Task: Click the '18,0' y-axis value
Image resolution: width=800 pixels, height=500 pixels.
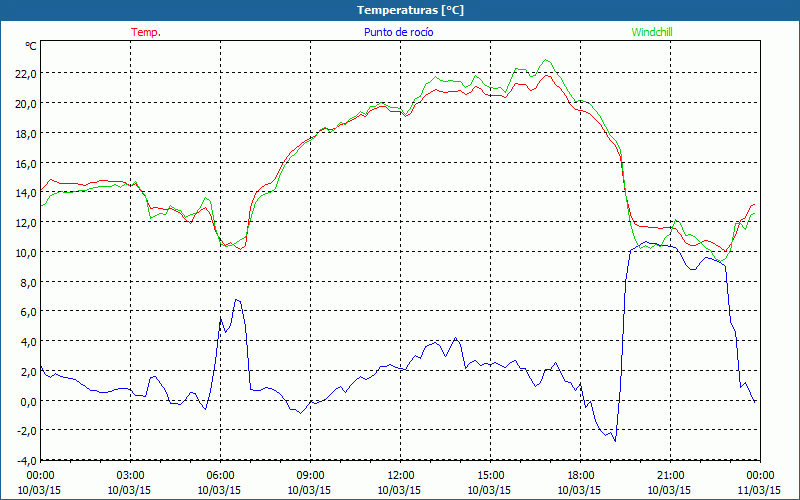Action: [27, 134]
